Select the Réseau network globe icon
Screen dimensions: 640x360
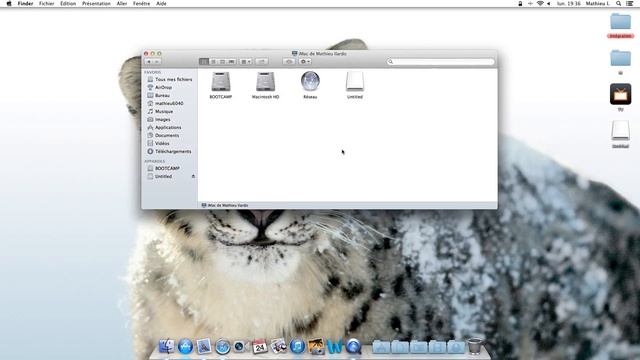point(310,81)
